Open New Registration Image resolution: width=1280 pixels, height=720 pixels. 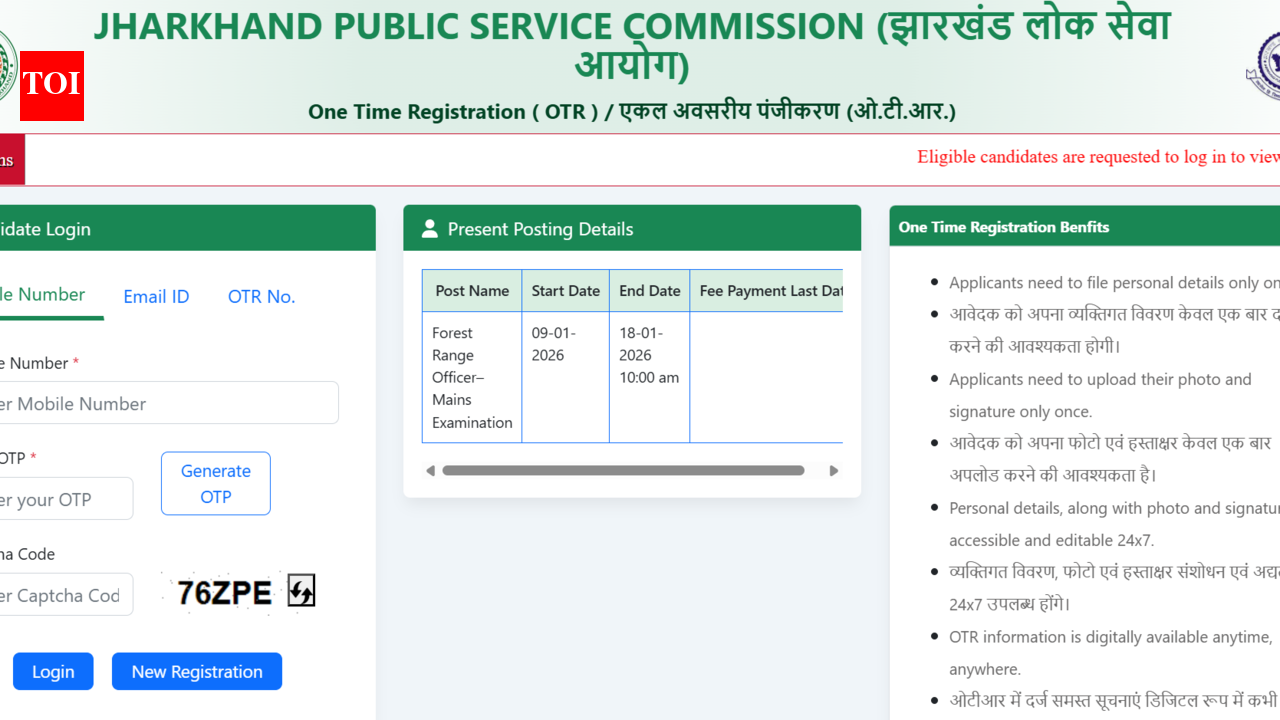[196, 671]
